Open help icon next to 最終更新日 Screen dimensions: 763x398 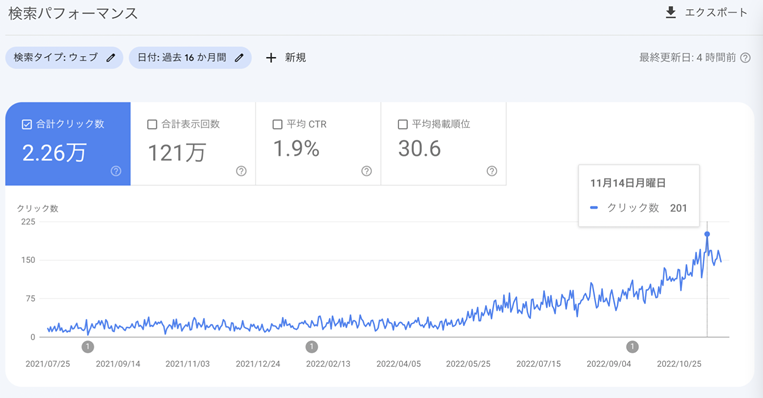[x=745, y=58]
